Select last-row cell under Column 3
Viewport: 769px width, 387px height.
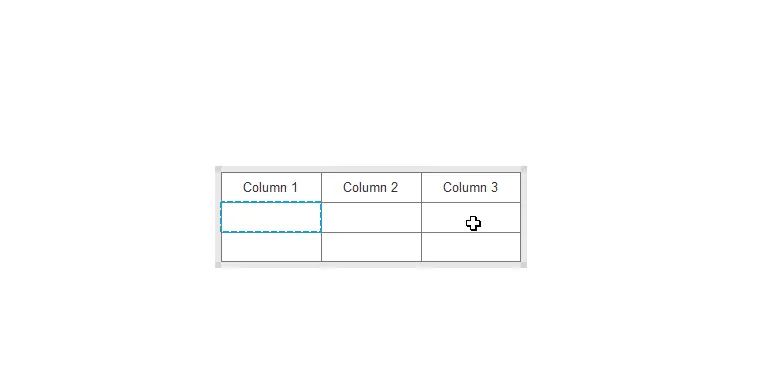pos(471,247)
